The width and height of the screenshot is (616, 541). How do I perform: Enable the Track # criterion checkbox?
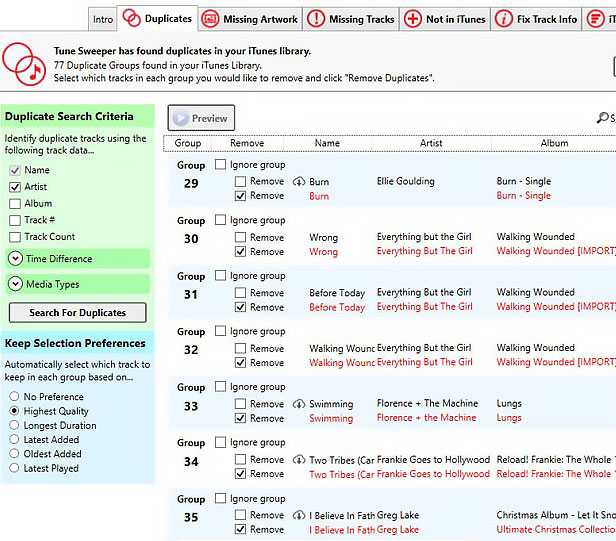(x=15, y=220)
